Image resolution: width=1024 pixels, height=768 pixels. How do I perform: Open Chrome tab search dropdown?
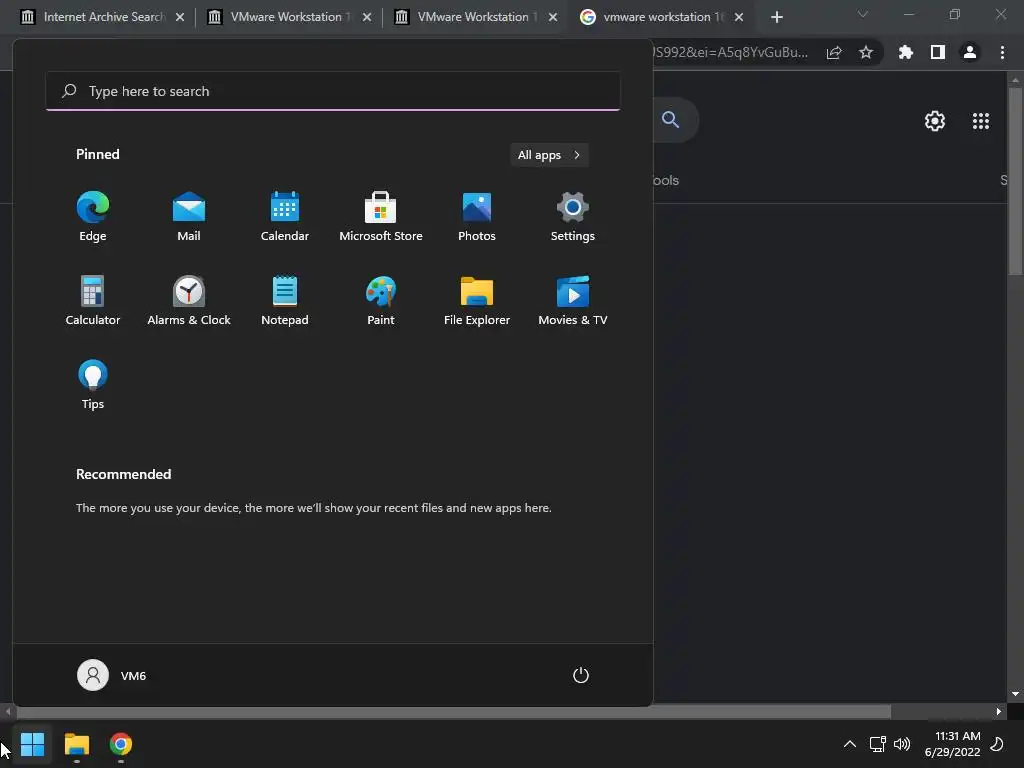click(x=863, y=14)
